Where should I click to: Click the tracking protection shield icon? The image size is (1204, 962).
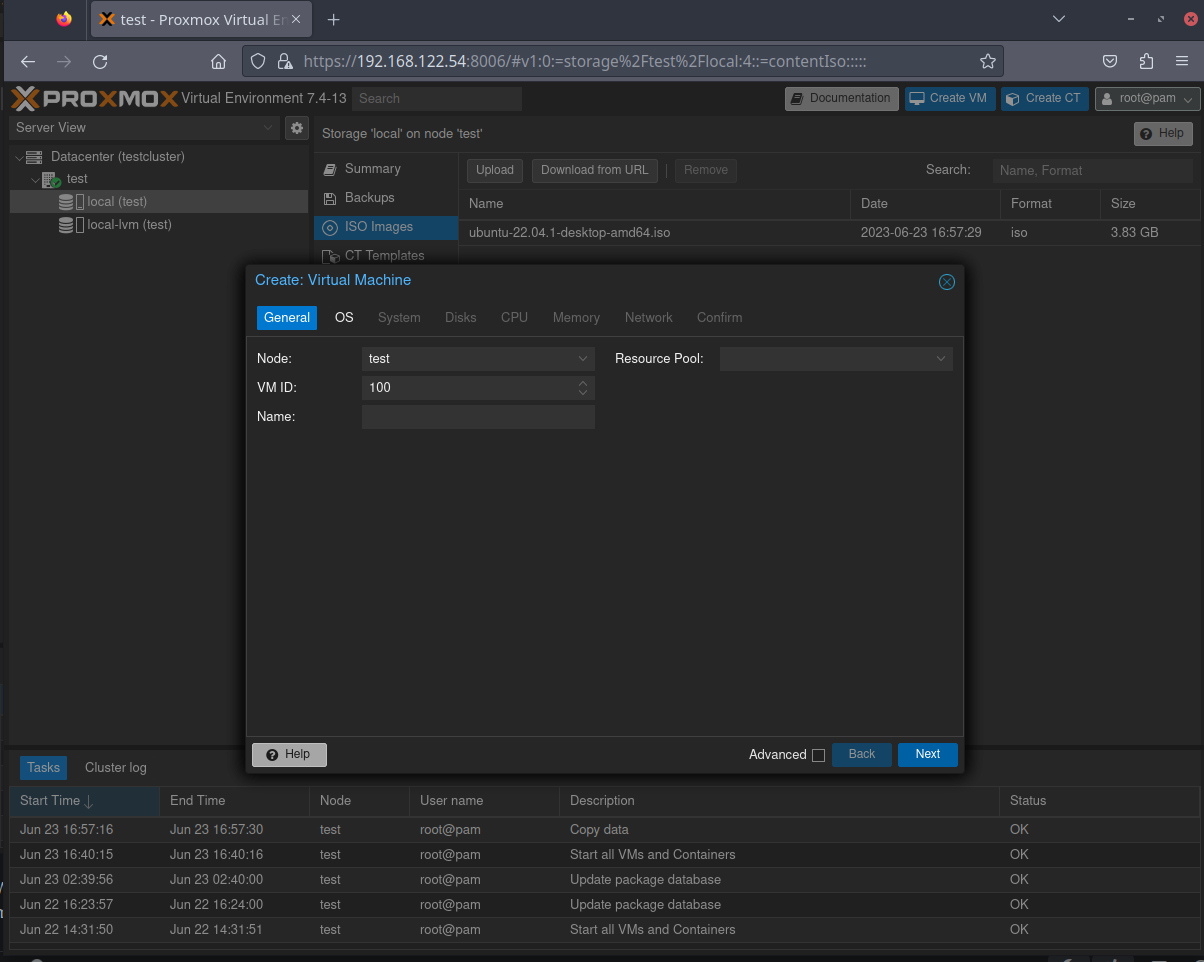(258, 61)
